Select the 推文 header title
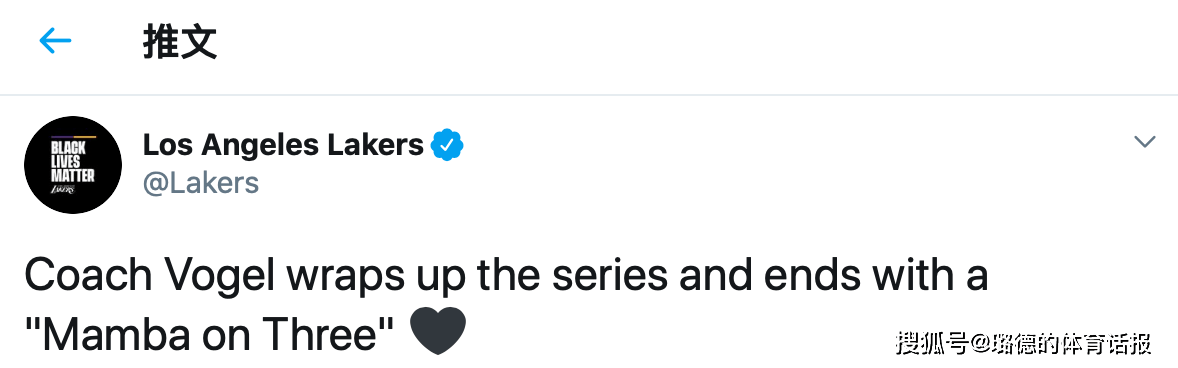Viewport: 1178px width, 368px height. [180, 41]
